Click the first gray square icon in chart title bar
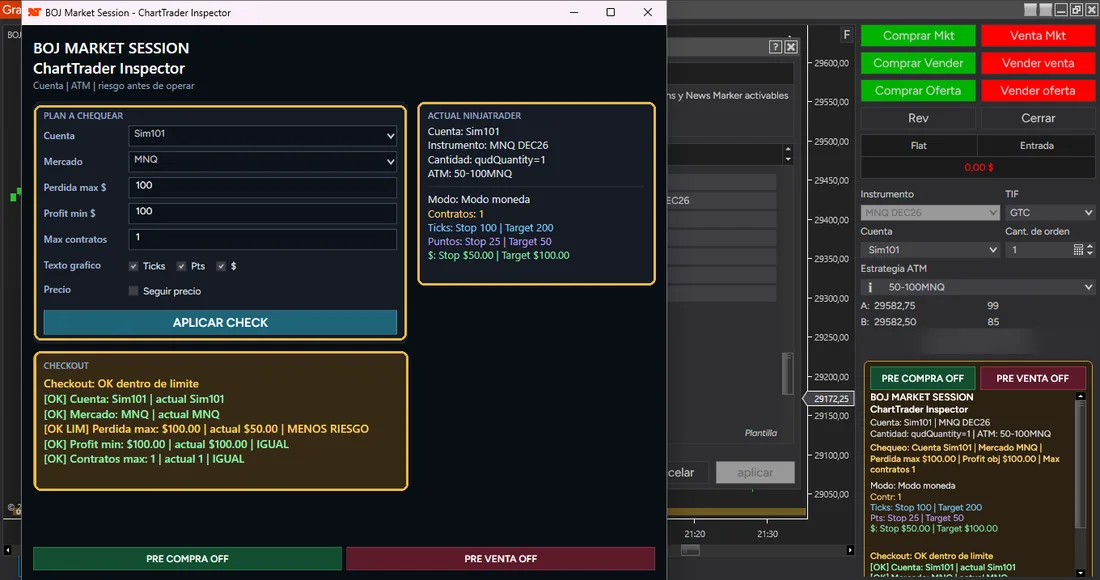The image size is (1100, 580). coord(1031,10)
